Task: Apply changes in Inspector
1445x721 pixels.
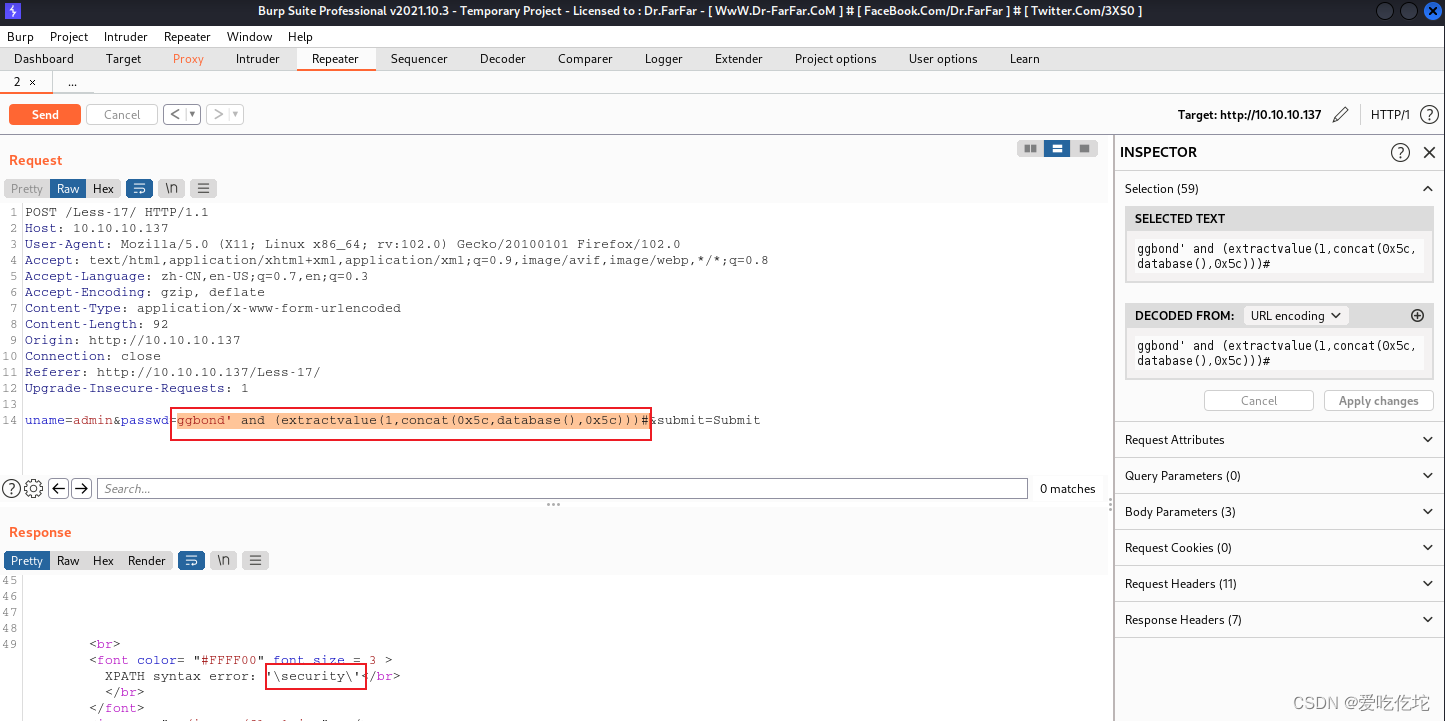Action: tap(1378, 401)
